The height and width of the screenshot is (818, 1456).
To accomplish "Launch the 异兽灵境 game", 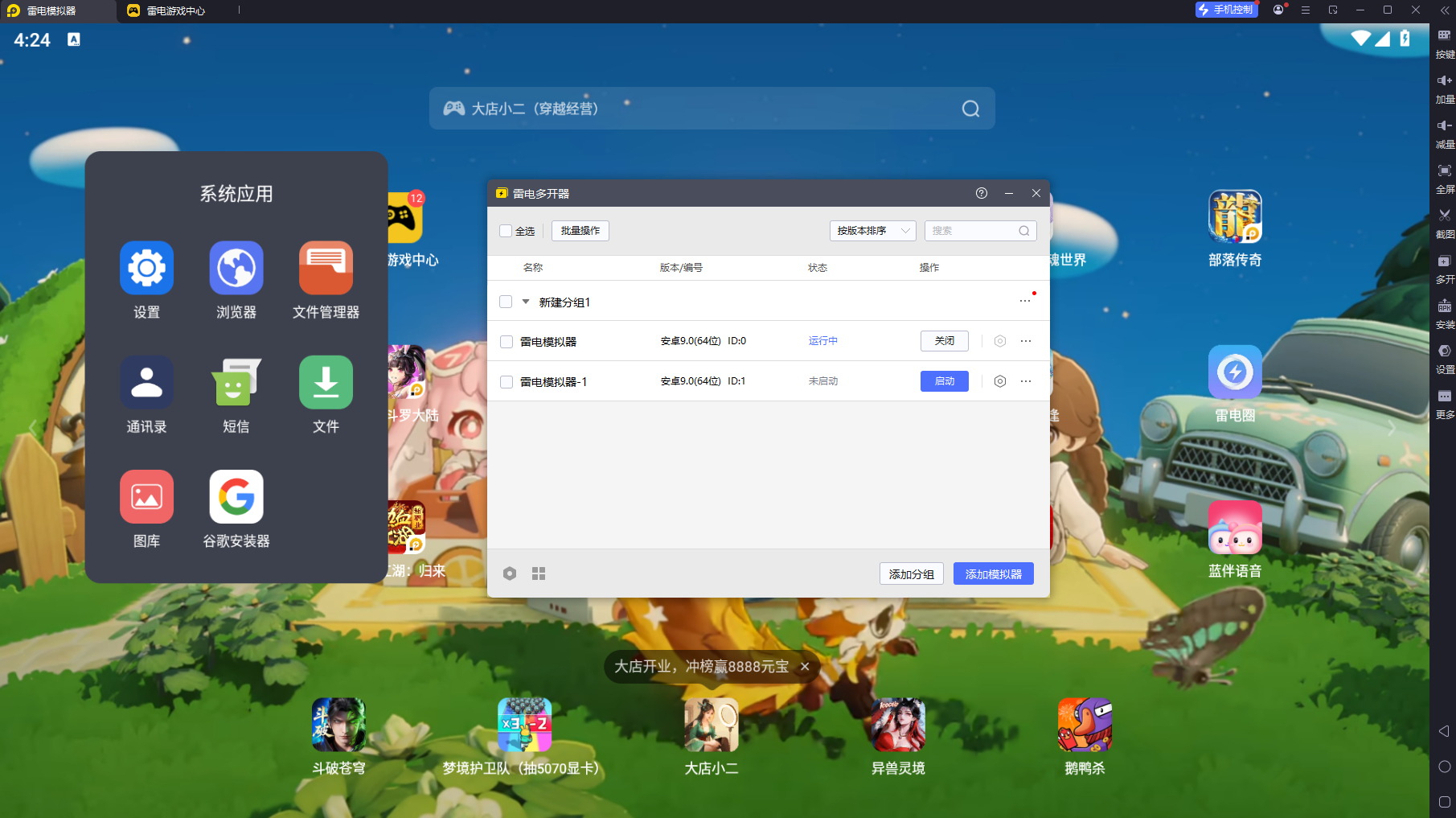I will coord(898,725).
